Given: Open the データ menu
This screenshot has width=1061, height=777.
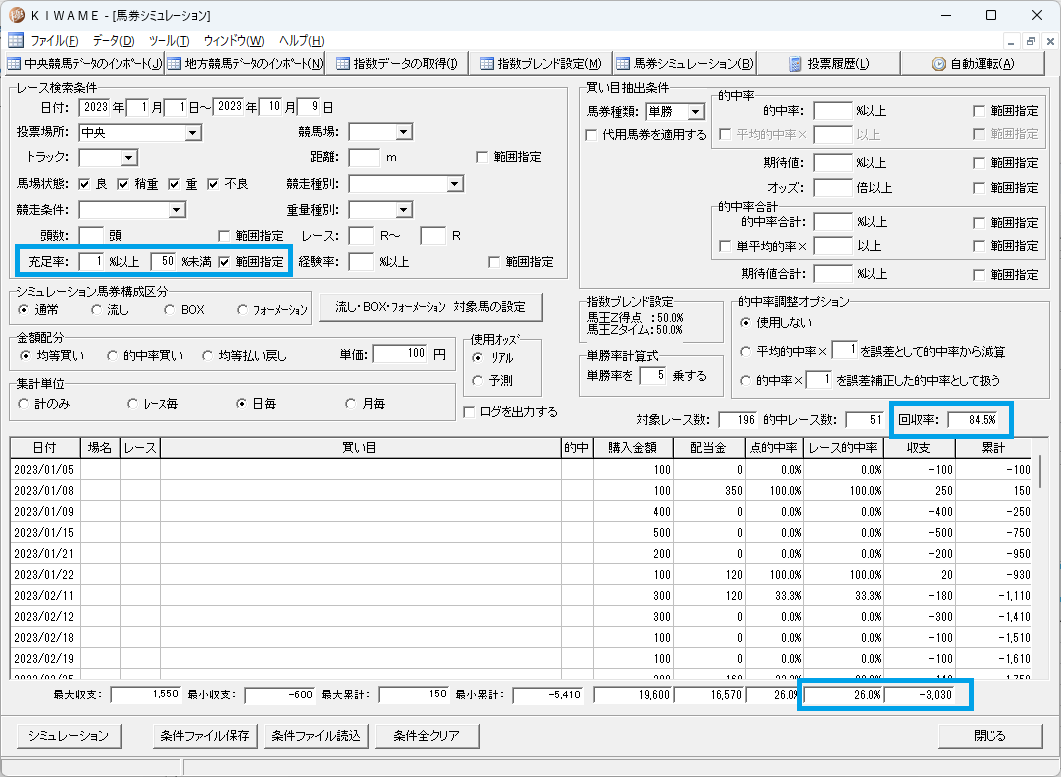Looking at the screenshot, I should [113, 41].
